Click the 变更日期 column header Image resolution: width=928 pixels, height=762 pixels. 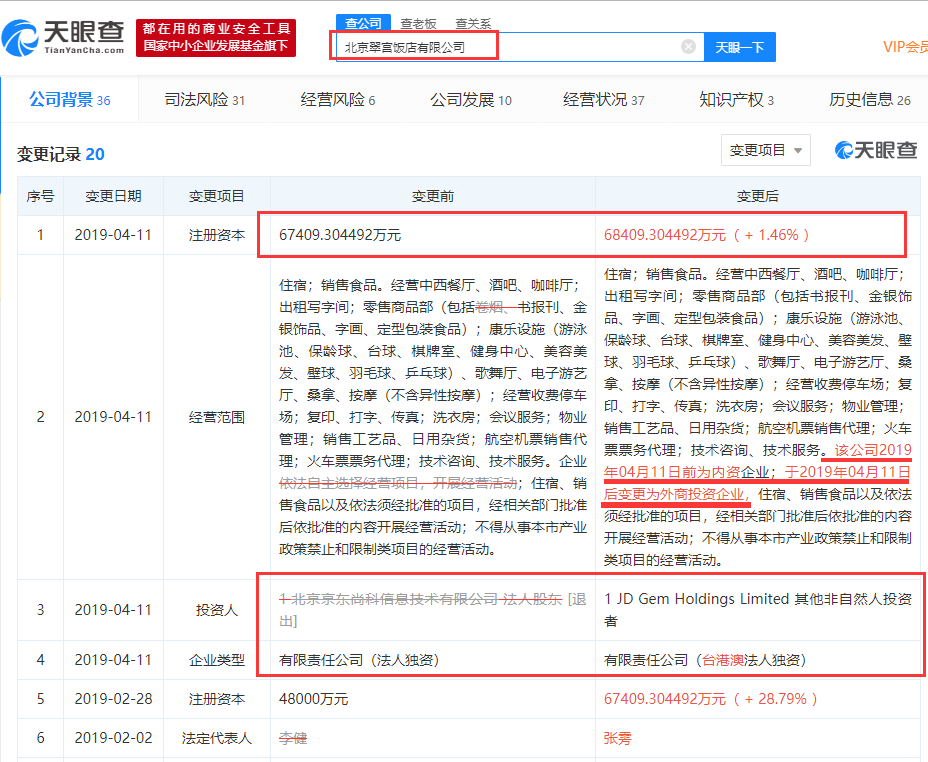(x=113, y=196)
